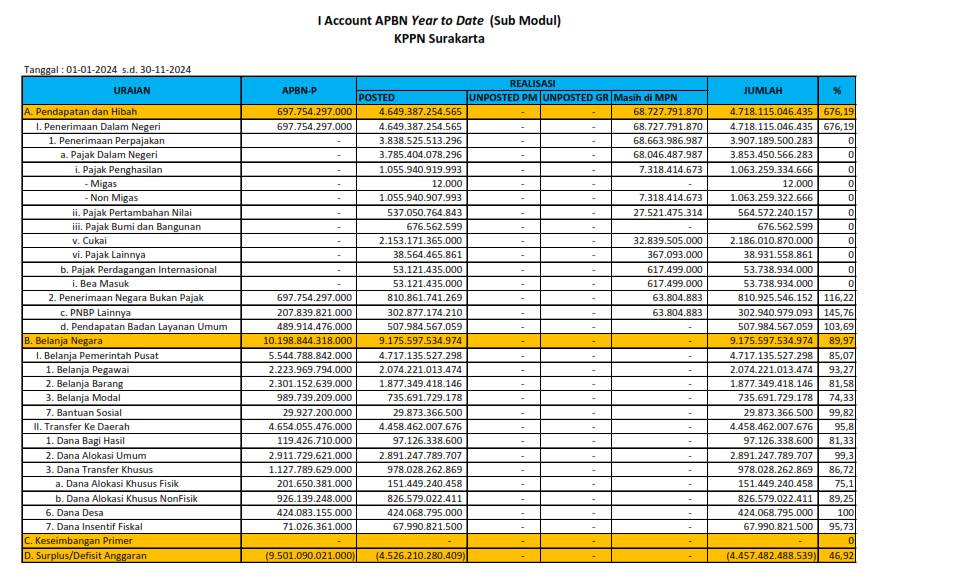Image resolution: width=969 pixels, height=588 pixels.
Task: Click the D. Surplus/Defisit Anggaran row label
Action: [85, 556]
